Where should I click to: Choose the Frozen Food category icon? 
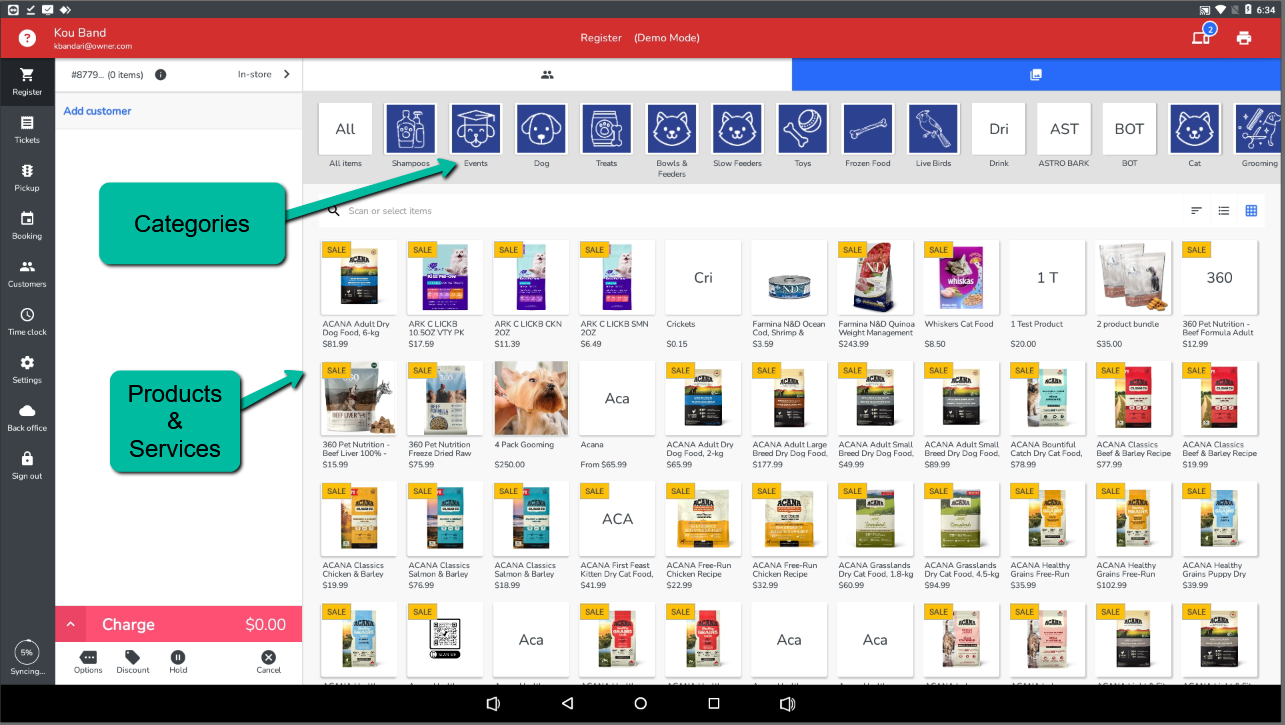pyautogui.click(x=867, y=129)
